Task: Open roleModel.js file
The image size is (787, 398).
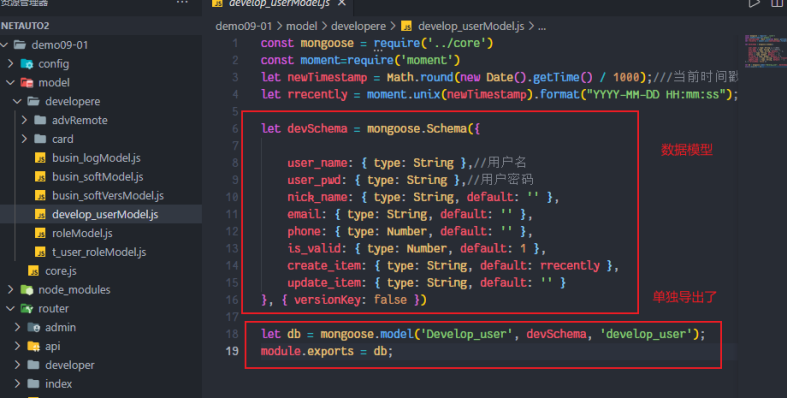Action: click(82, 233)
